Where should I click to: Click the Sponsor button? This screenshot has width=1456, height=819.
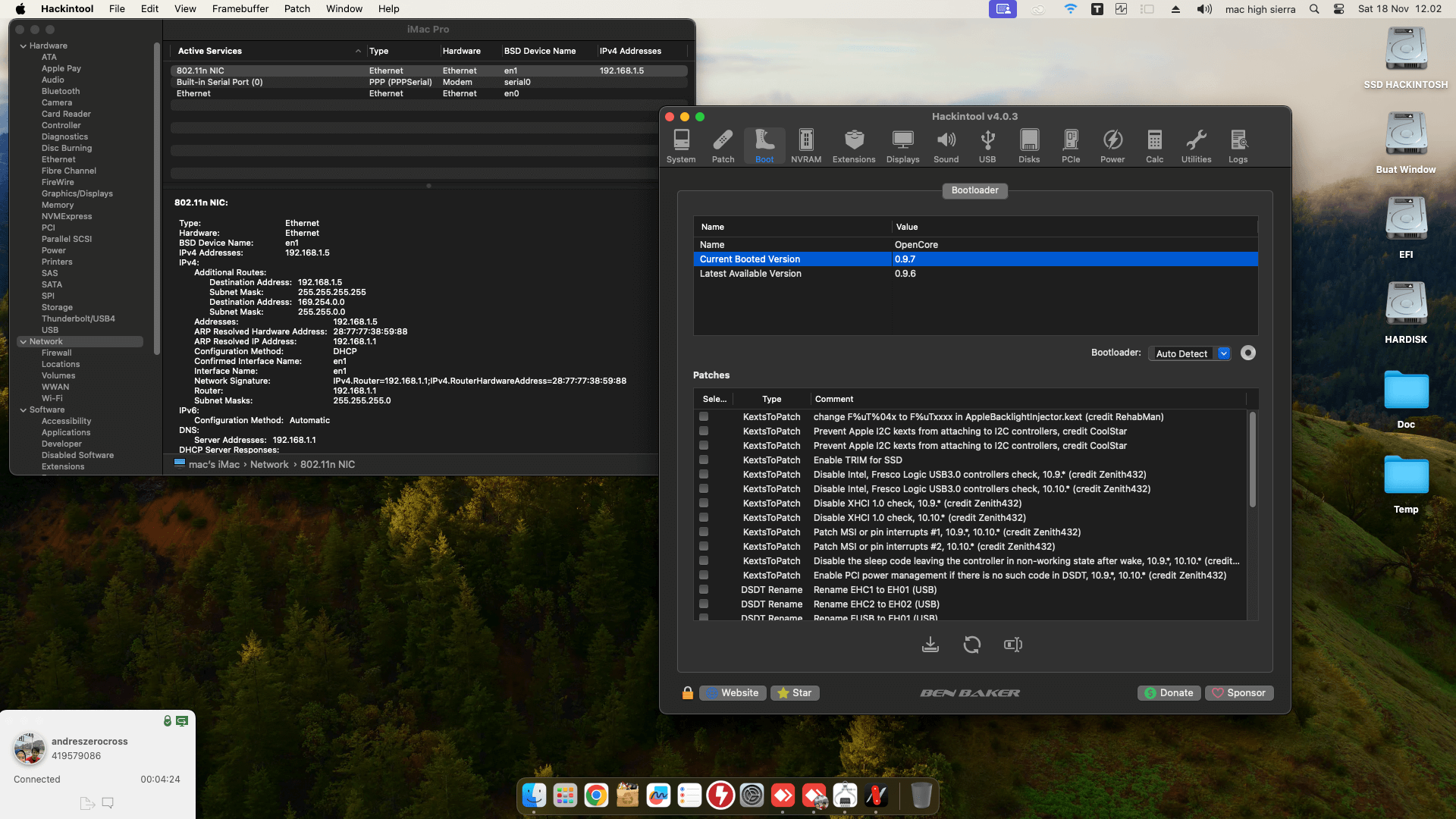(1239, 693)
